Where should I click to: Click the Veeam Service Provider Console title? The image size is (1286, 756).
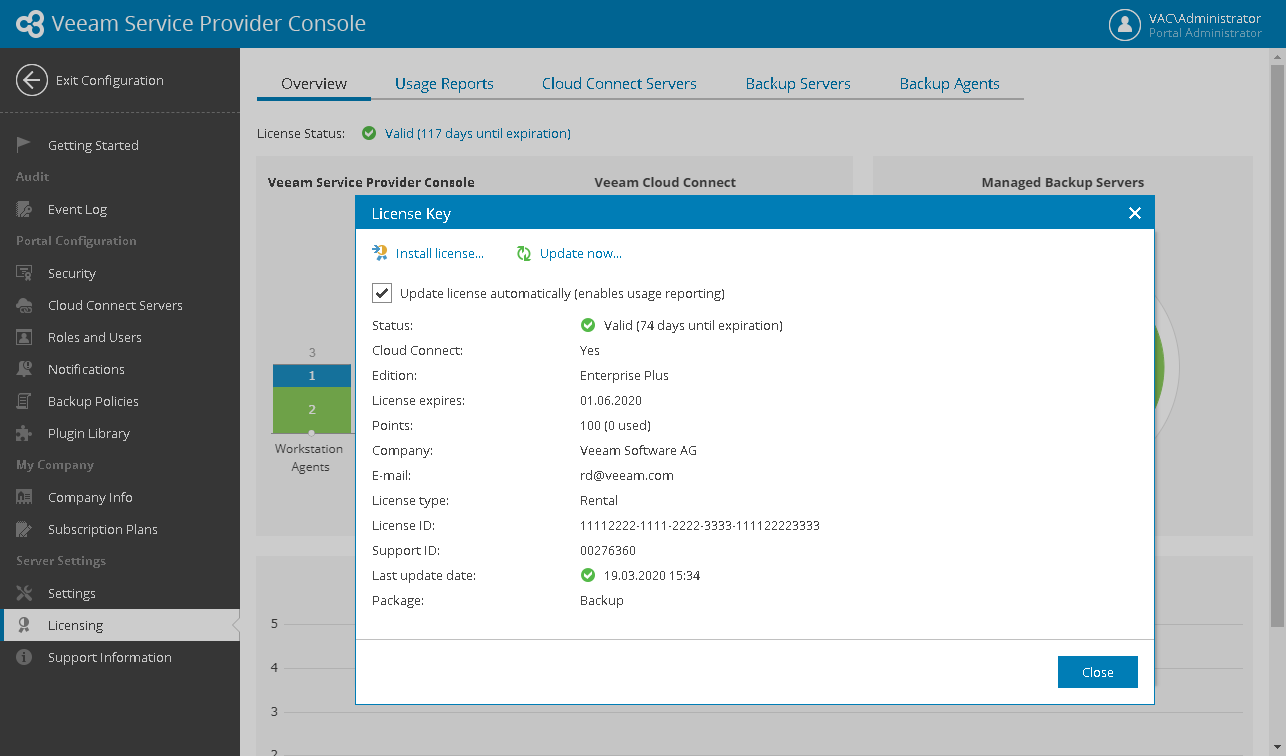(208, 23)
